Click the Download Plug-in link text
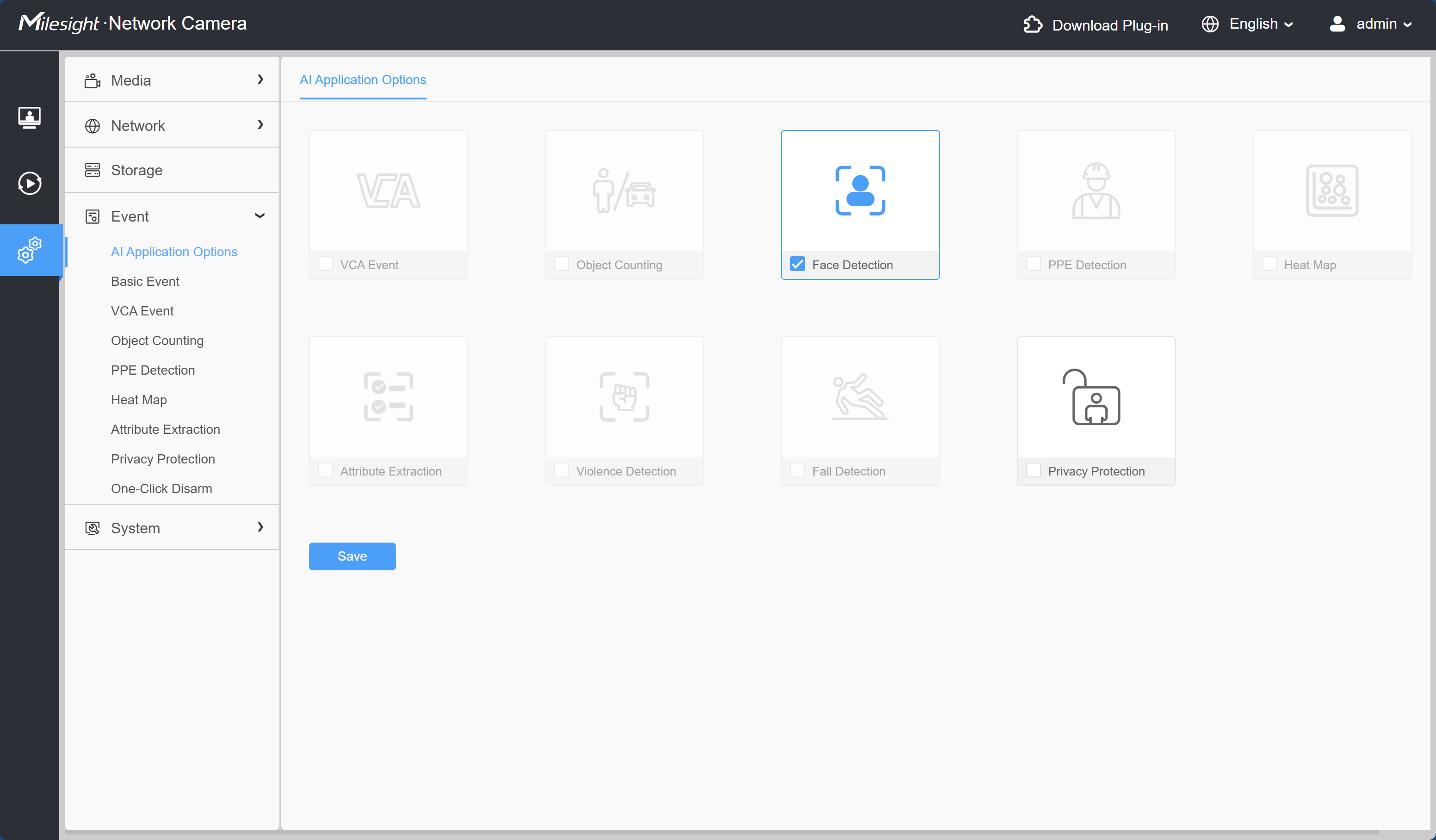 [x=1110, y=25]
